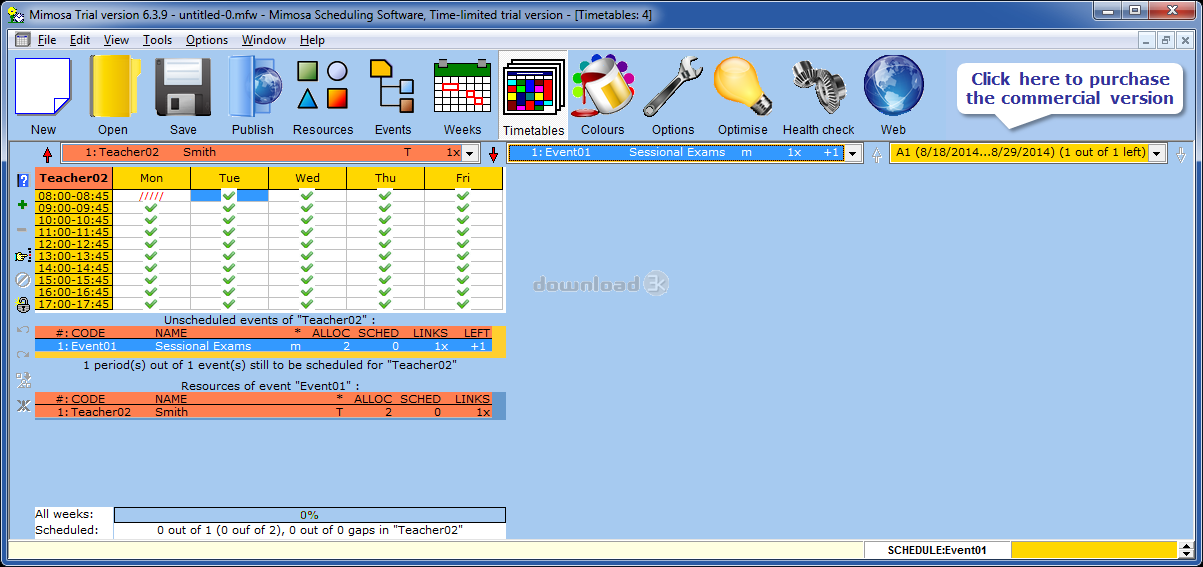The height and width of the screenshot is (567, 1203).
Task: Click the Fri column header
Action: click(463, 178)
